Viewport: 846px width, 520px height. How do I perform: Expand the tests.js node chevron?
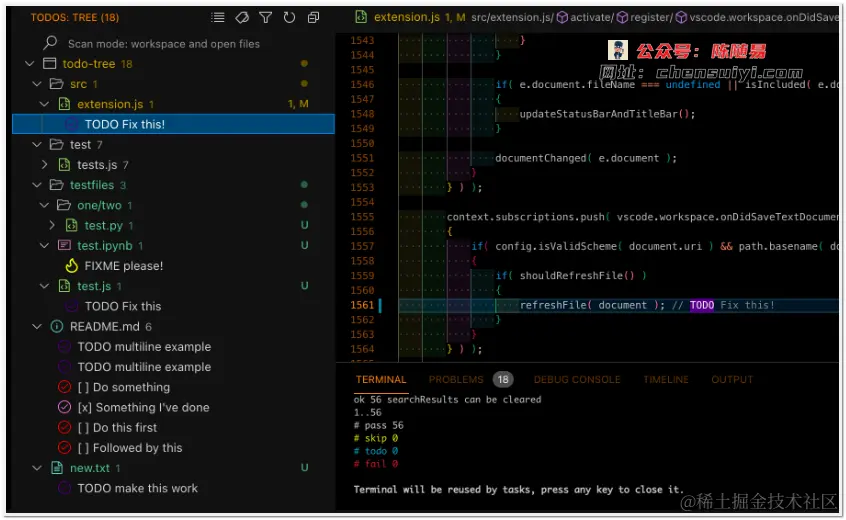45,165
